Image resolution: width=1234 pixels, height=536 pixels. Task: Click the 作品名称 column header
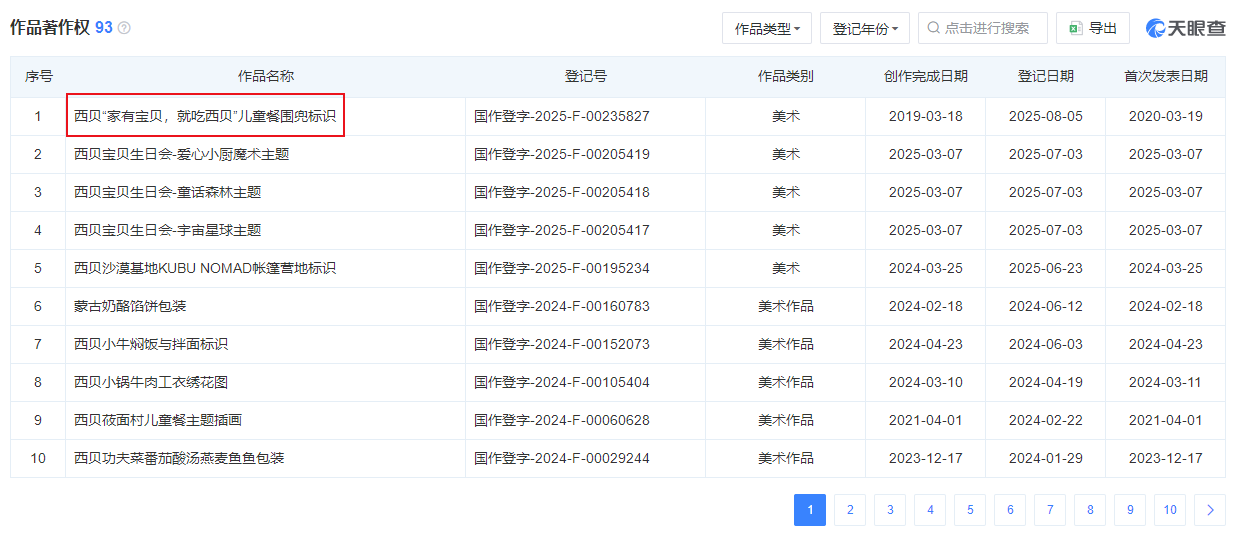[x=265, y=76]
